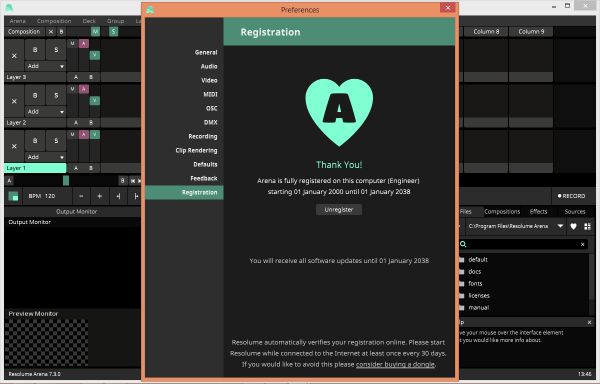Click the search magnifier icon in file browser

[x=463, y=244]
